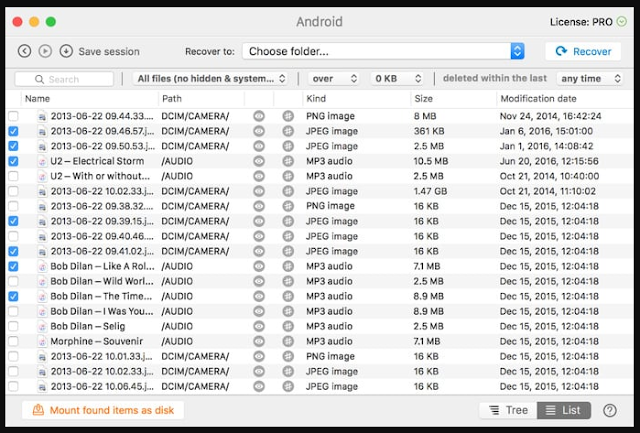
Task: Uncheck the box for Bob Dilan – The Time...
Action: coord(13,296)
